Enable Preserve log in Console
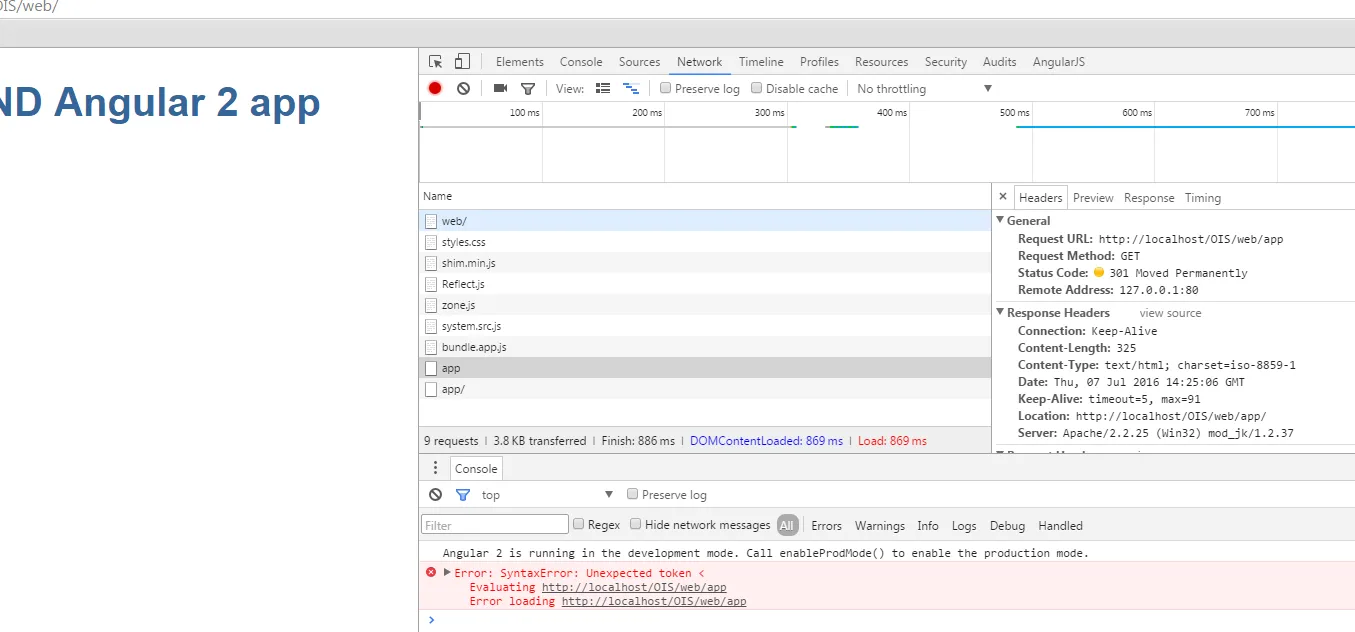The height and width of the screenshot is (632, 1355). [633, 494]
